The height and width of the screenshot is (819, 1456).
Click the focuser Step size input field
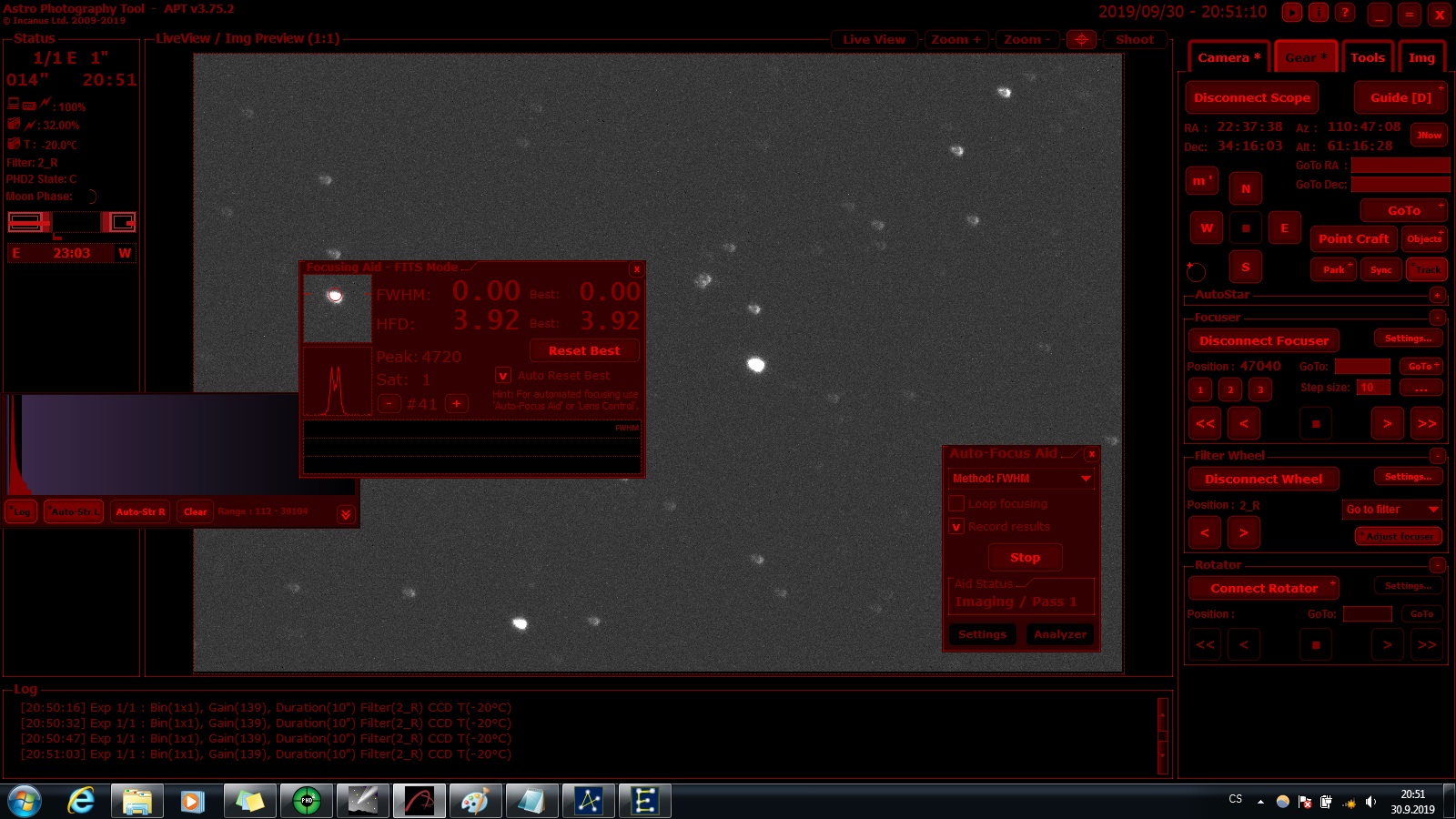pyautogui.click(x=1372, y=388)
